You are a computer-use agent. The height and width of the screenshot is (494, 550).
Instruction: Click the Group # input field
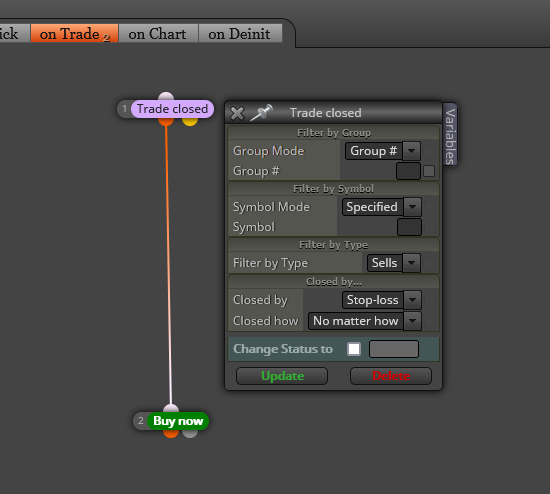(408, 171)
